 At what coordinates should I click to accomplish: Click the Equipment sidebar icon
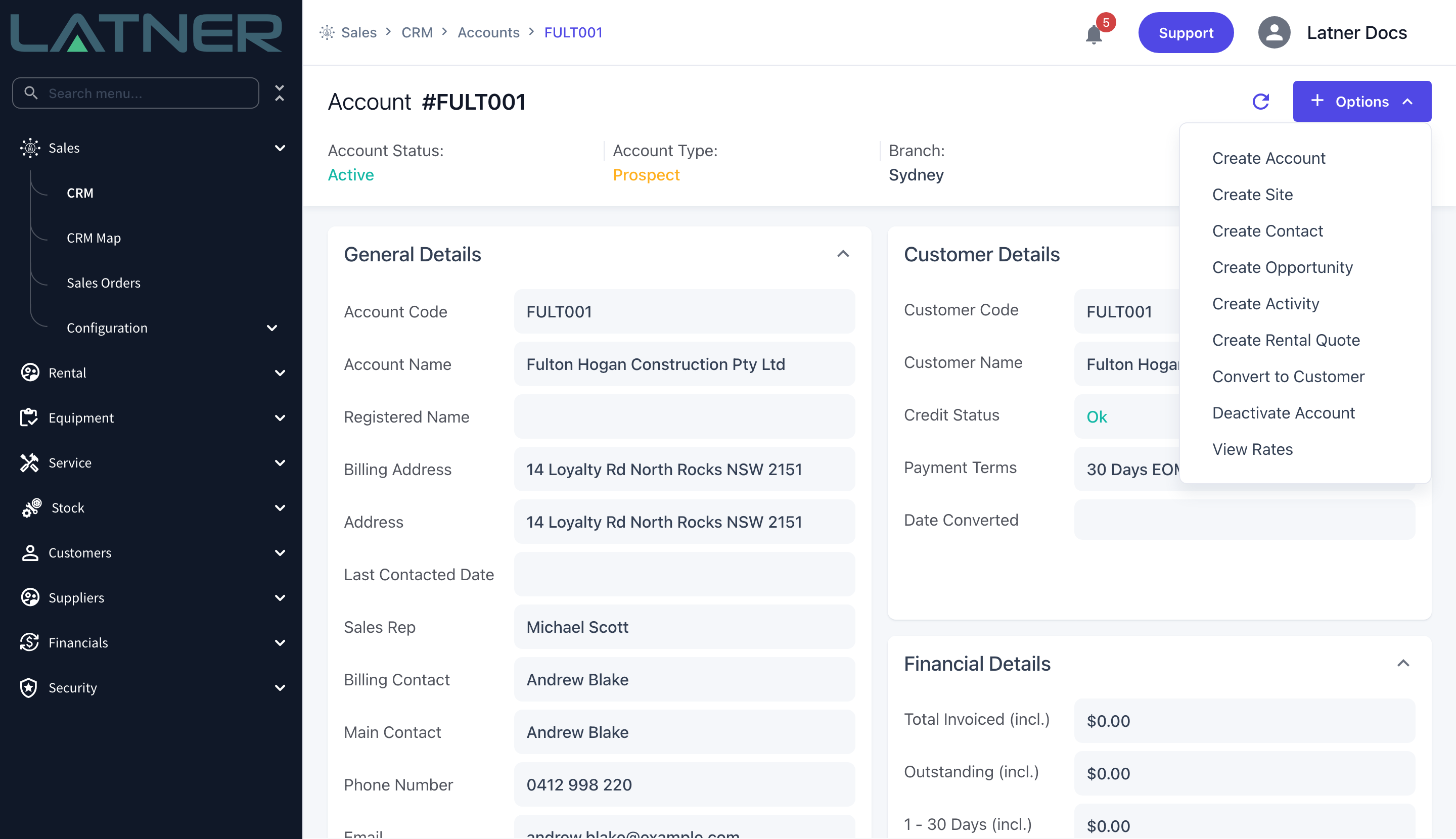29,418
